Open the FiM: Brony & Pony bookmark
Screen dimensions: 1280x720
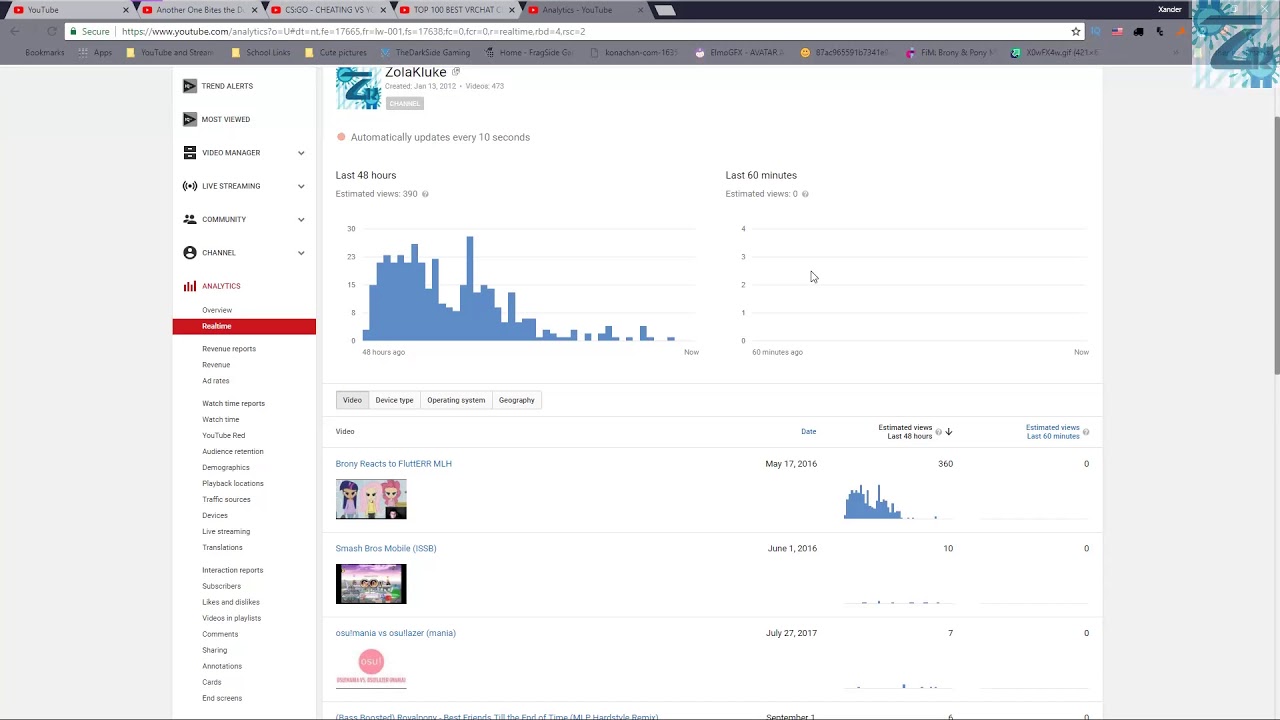(x=950, y=53)
